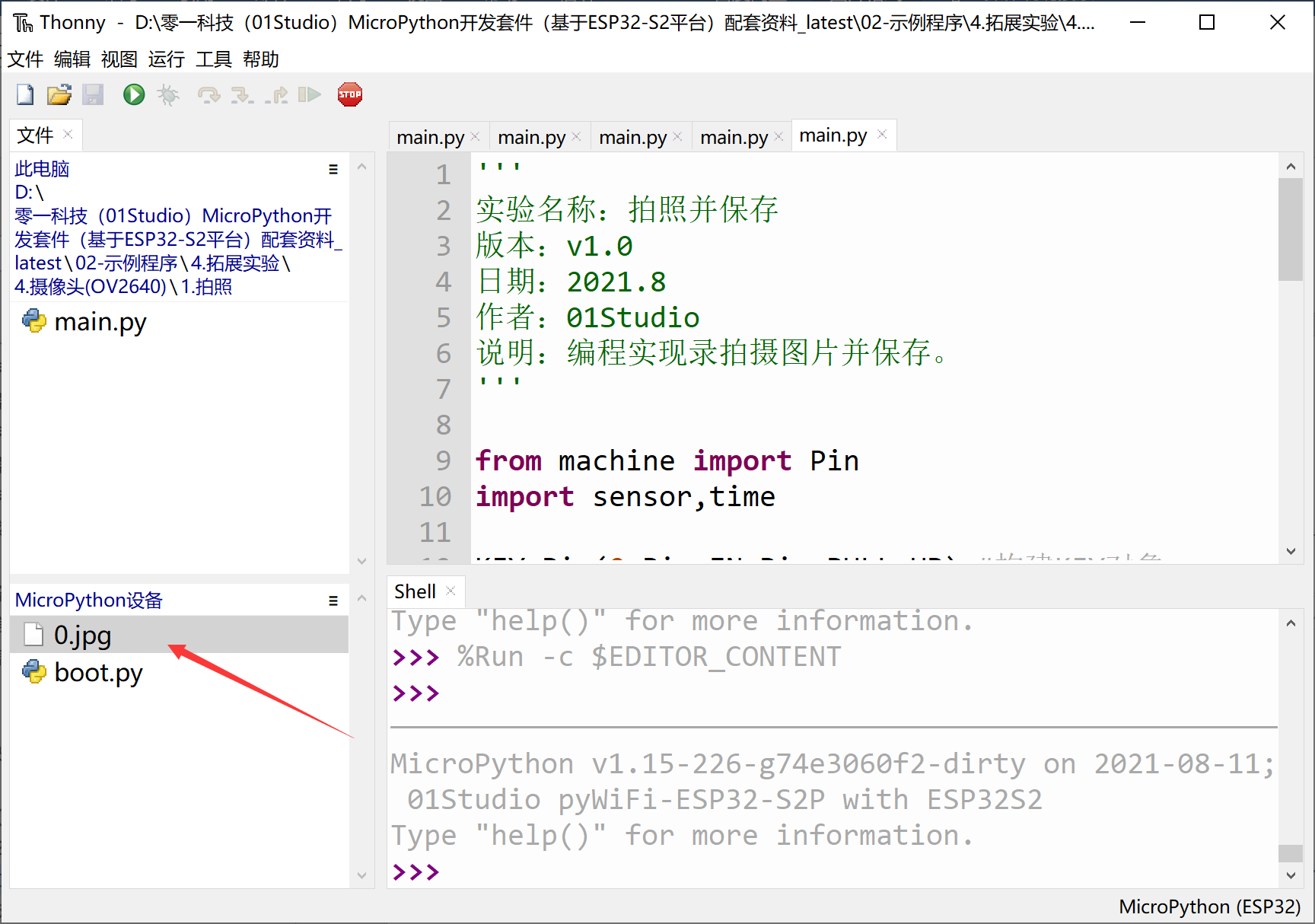
Task: Open the 运行 menu
Action: (166, 59)
